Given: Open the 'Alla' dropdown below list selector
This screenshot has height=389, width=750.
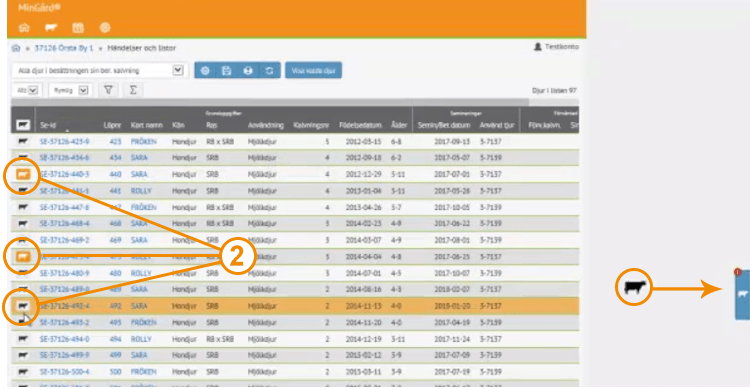Looking at the screenshot, I should point(27,90).
